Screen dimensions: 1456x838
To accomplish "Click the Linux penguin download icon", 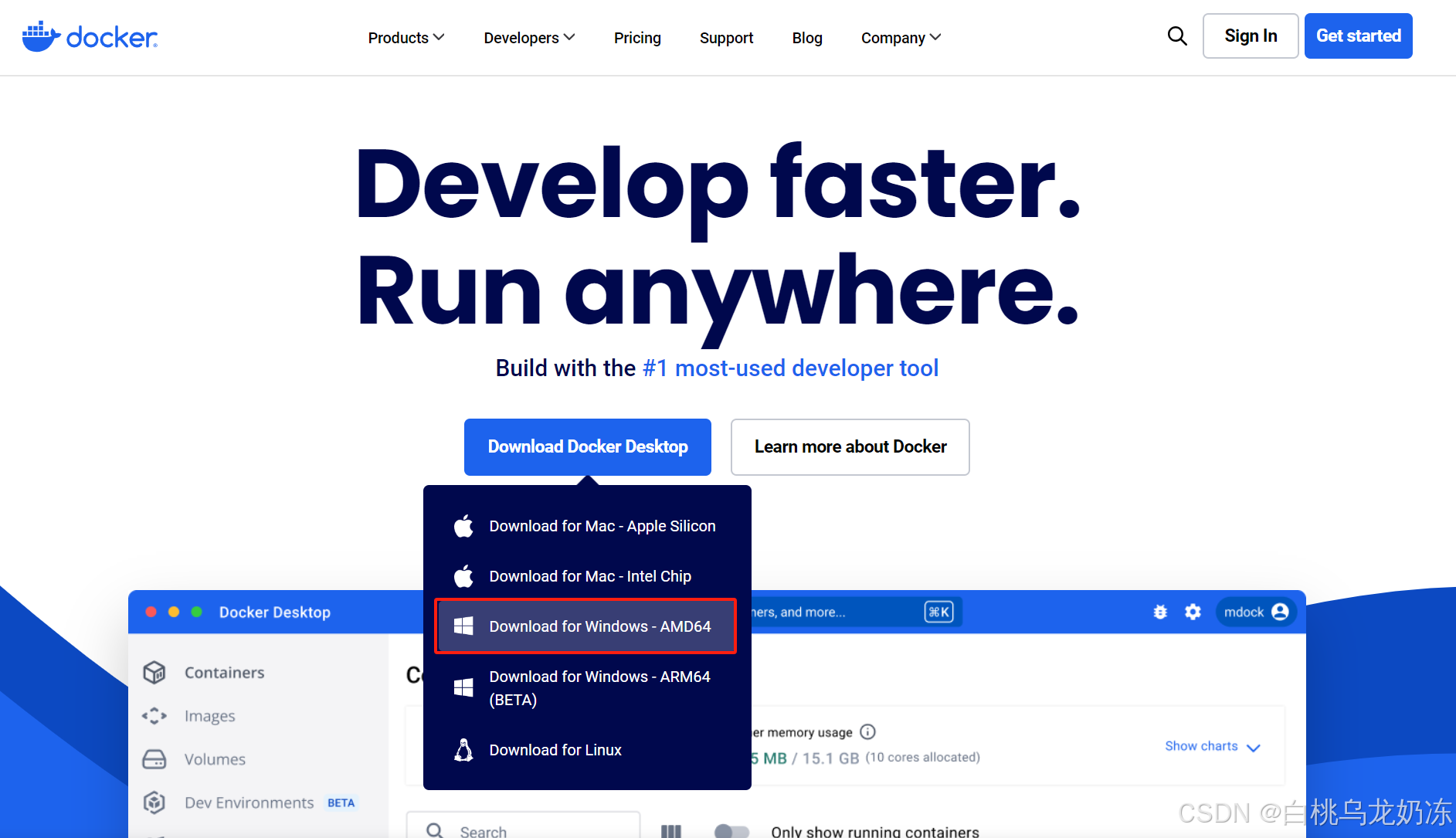I will 463,749.
